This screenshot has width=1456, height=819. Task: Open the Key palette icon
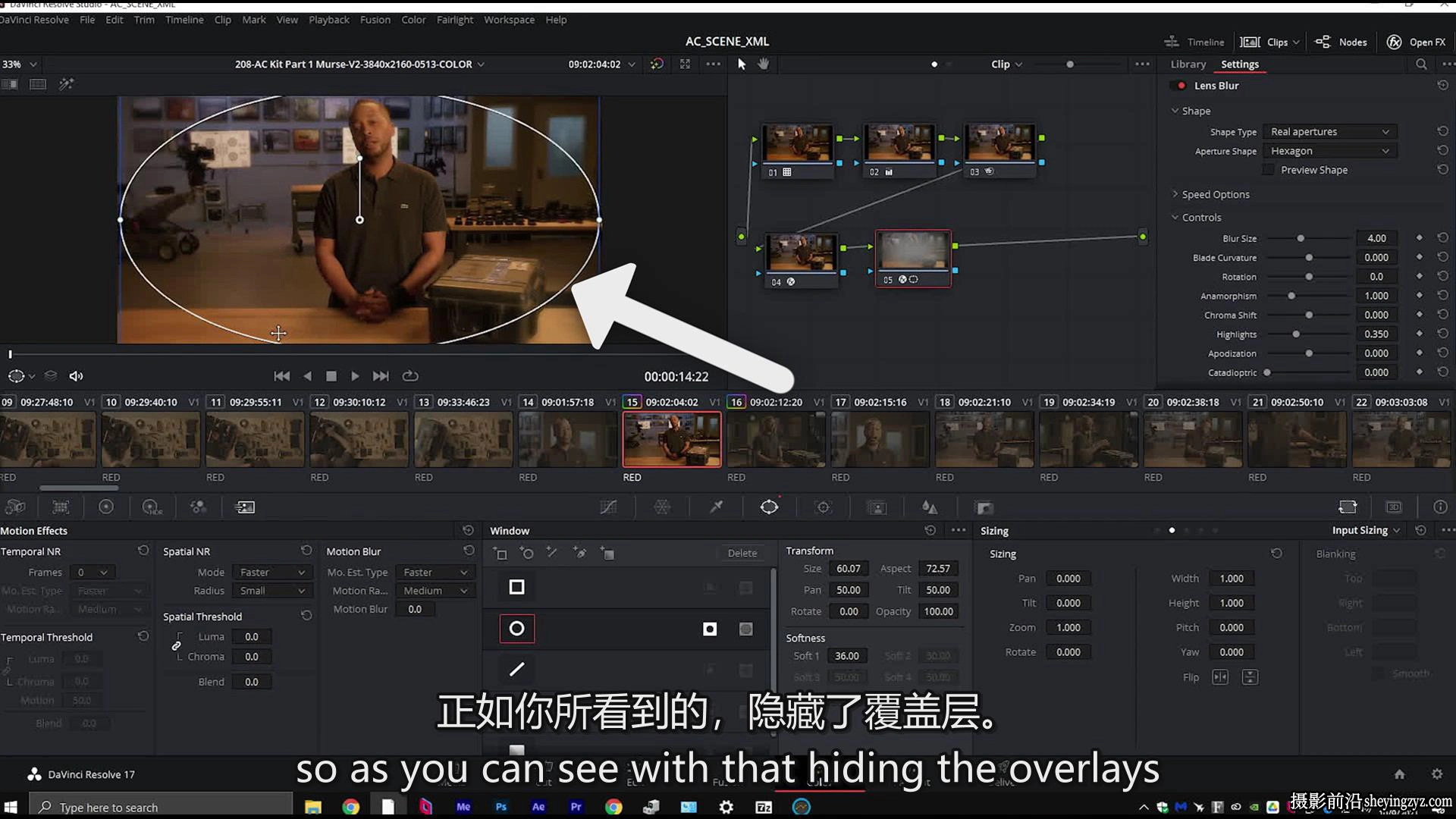[x=984, y=507]
